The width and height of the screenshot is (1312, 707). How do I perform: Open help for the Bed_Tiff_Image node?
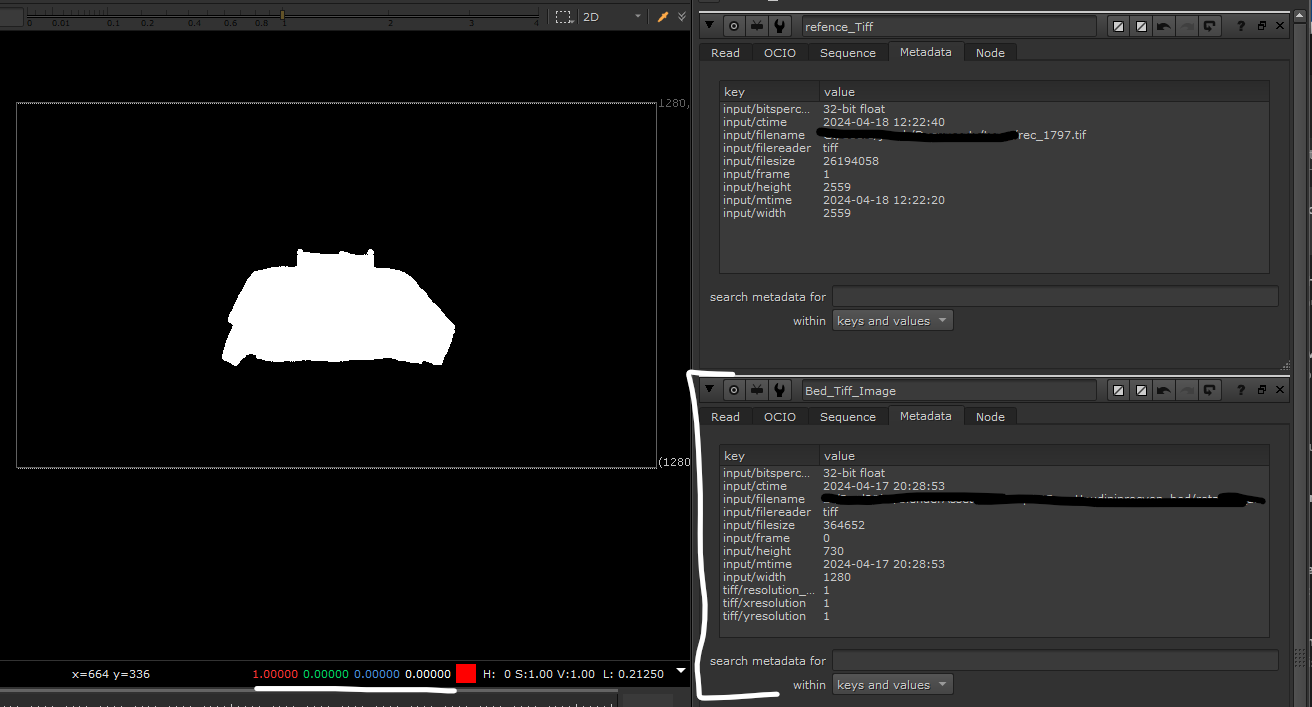pyautogui.click(x=1240, y=389)
